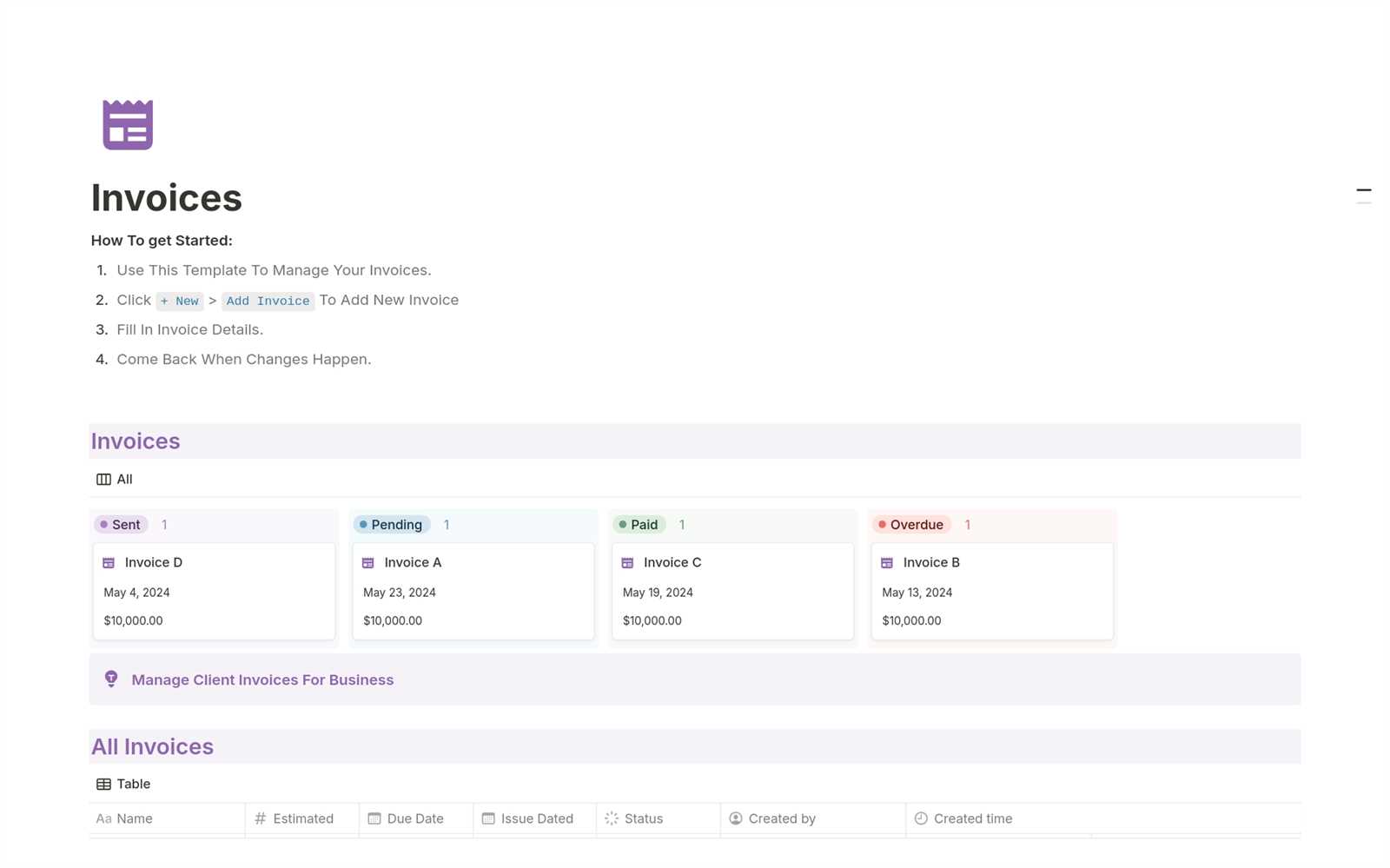Open the page outline indicator at right edge
The width and height of the screenshot is (1390, 868).
(x=1364, y=195)
